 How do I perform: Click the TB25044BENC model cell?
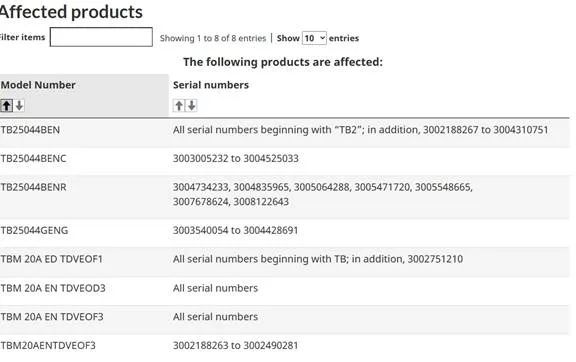pyautogui.click(x=33, y=158)
